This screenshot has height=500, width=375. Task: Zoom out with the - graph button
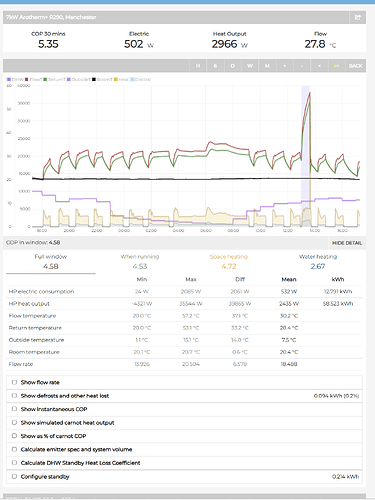pos(302,66)
